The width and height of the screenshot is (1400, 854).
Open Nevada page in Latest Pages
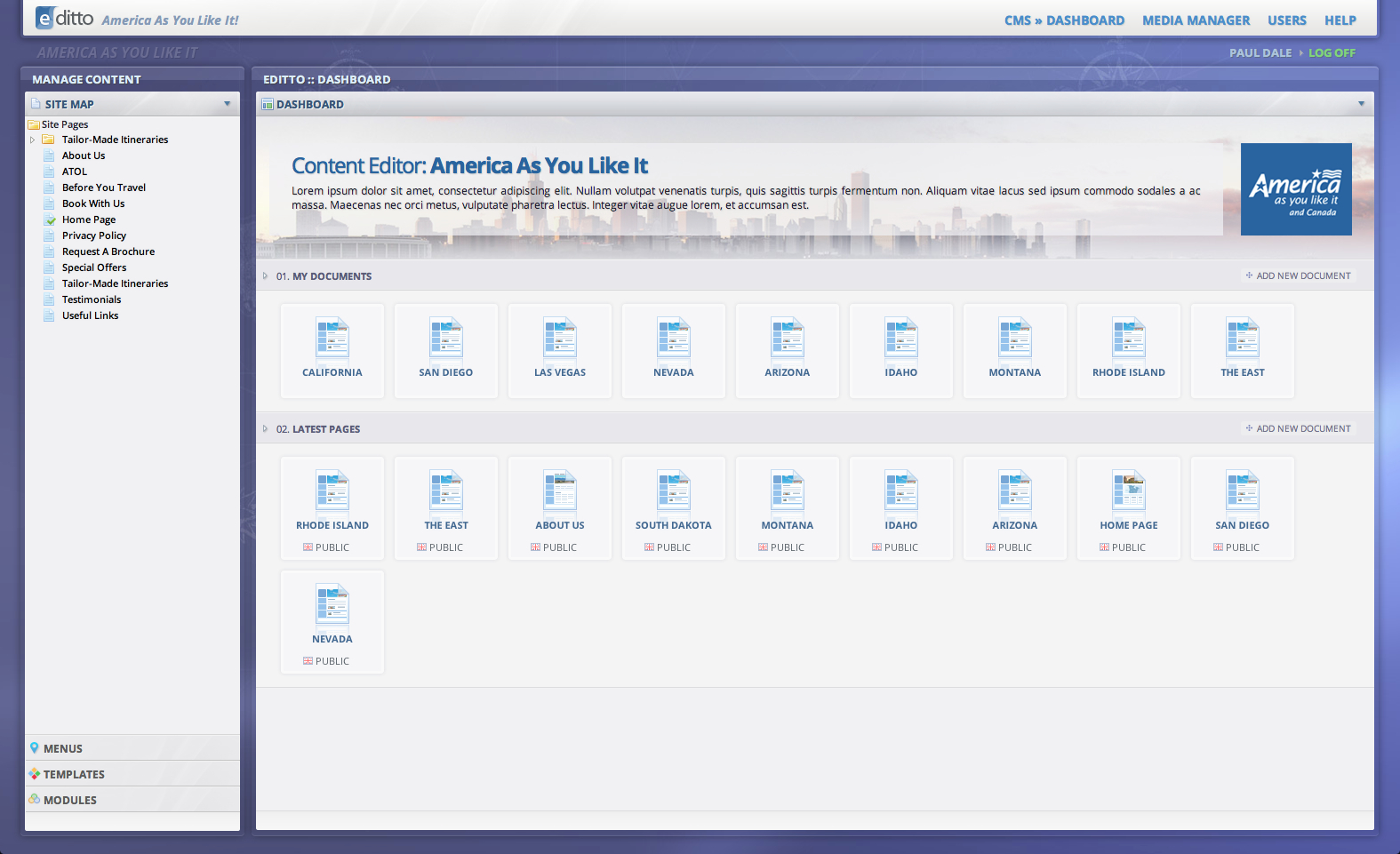pos(332,604)
